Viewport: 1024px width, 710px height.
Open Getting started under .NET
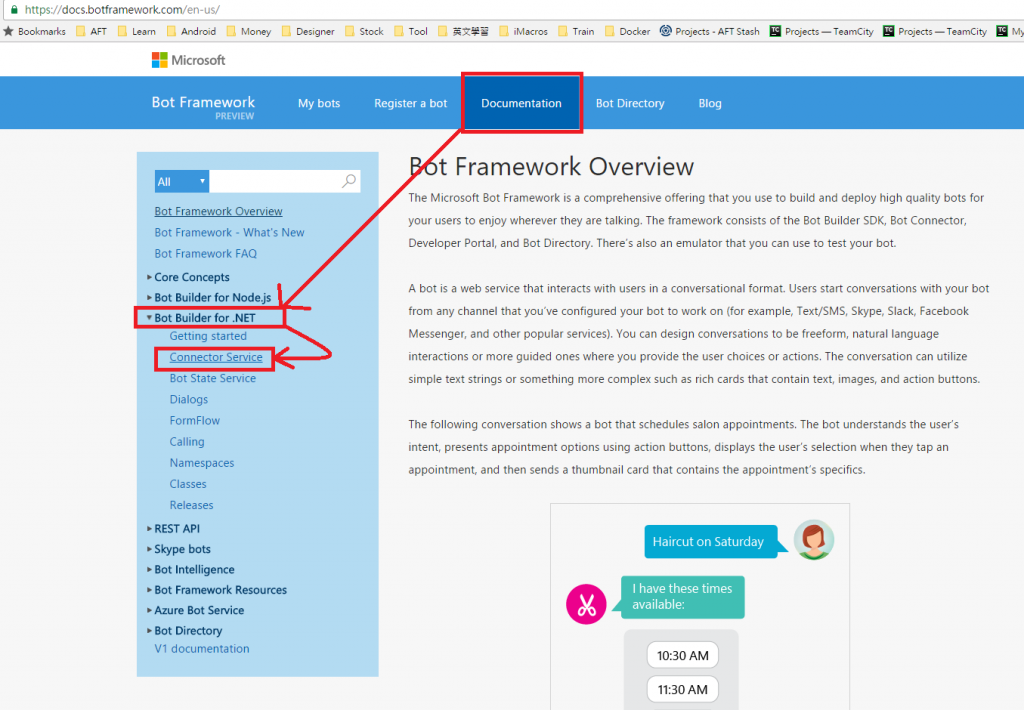click(x=208, y=336)
